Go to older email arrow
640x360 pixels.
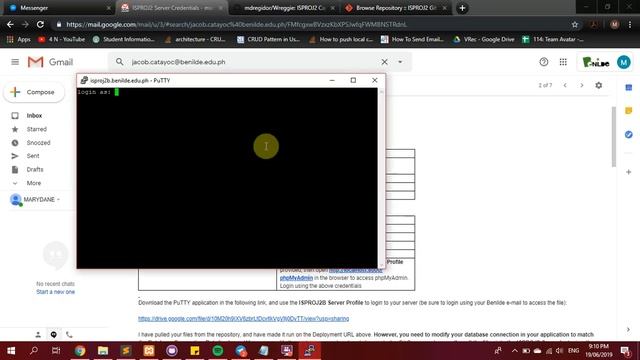pyautogui.click(x=582, y=85)
